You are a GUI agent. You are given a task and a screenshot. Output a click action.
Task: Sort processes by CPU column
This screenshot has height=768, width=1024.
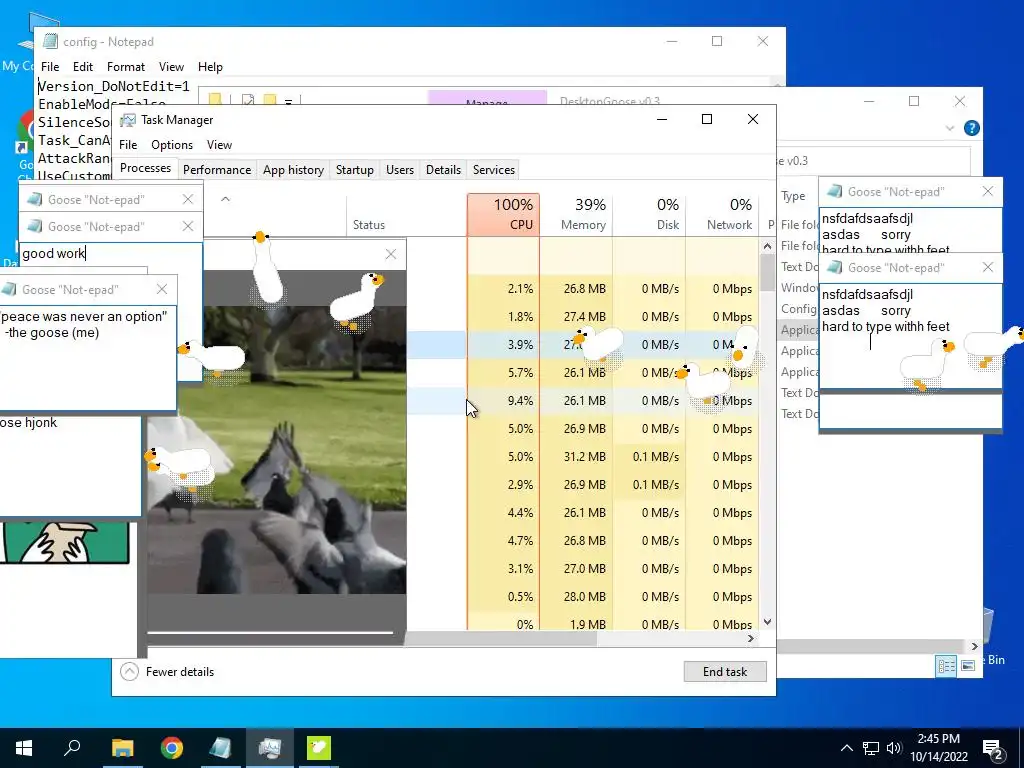pyautogui.click(x=504, y=214)
